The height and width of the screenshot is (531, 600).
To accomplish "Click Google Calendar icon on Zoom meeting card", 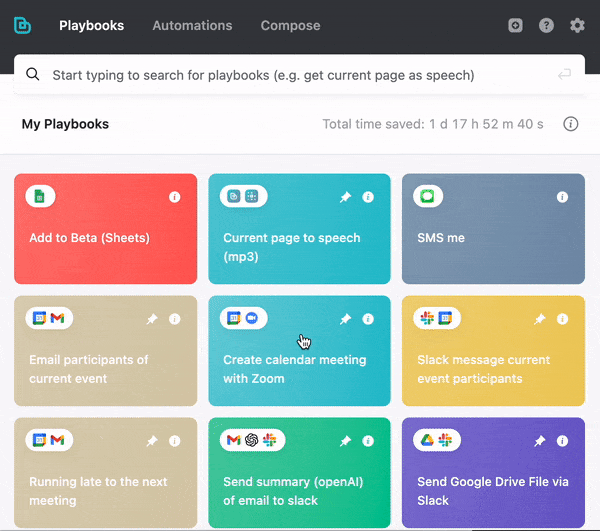I will pyautogui.click(x=234, y=318).
